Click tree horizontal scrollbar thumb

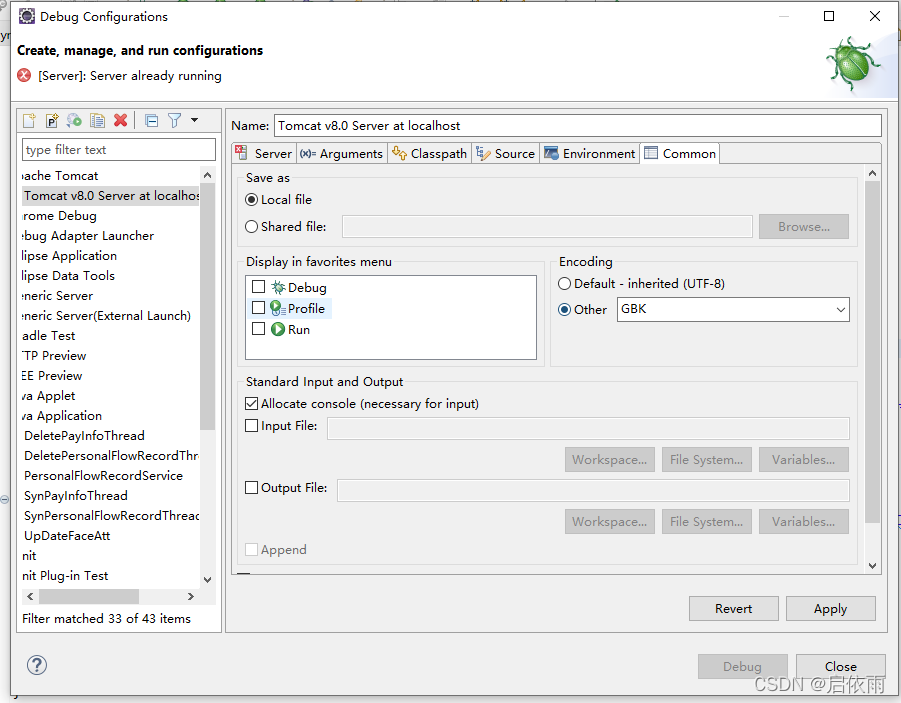click(x=89, y=597)
